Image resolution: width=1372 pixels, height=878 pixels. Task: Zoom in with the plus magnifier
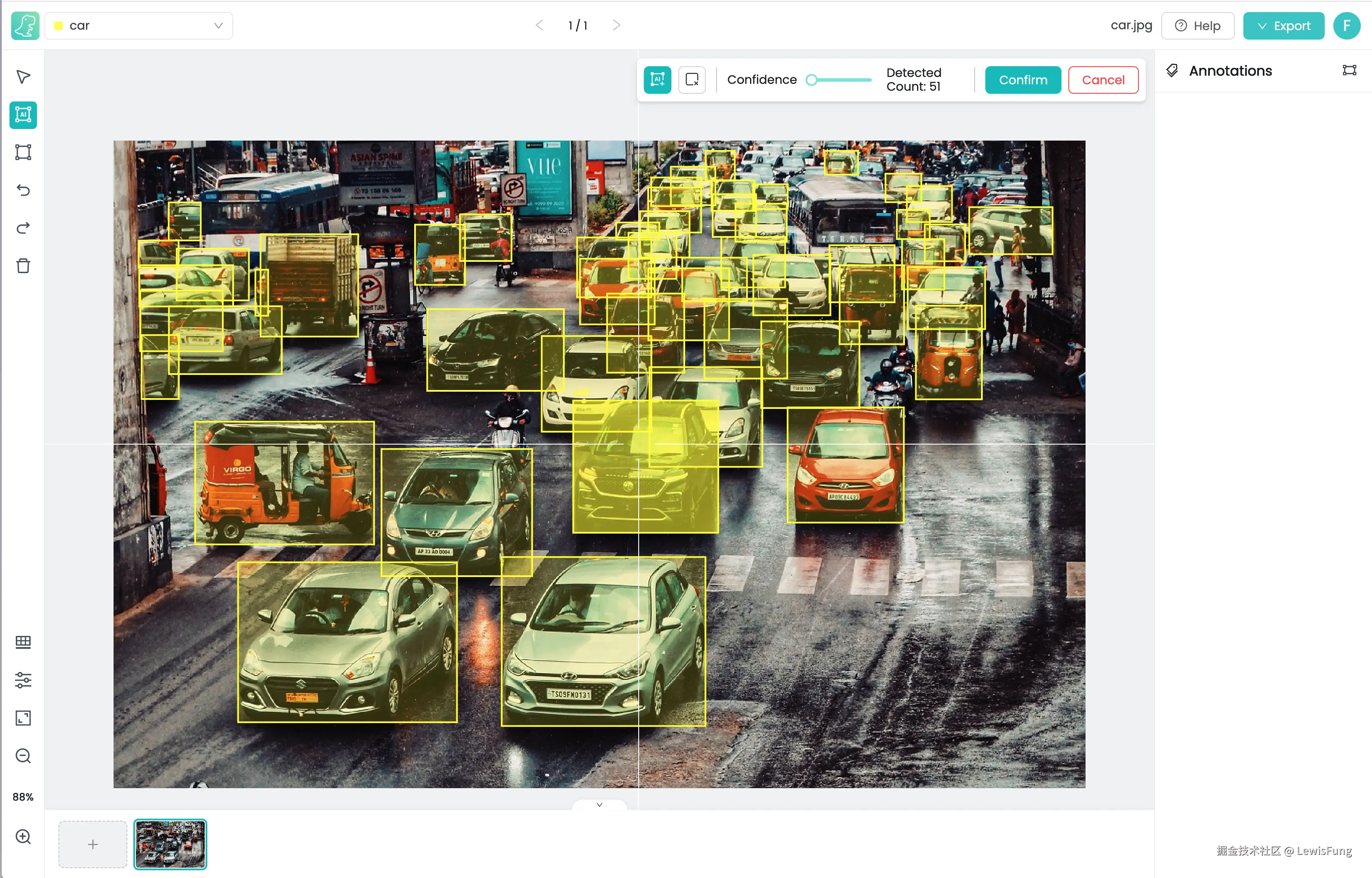tap(23, 836)
